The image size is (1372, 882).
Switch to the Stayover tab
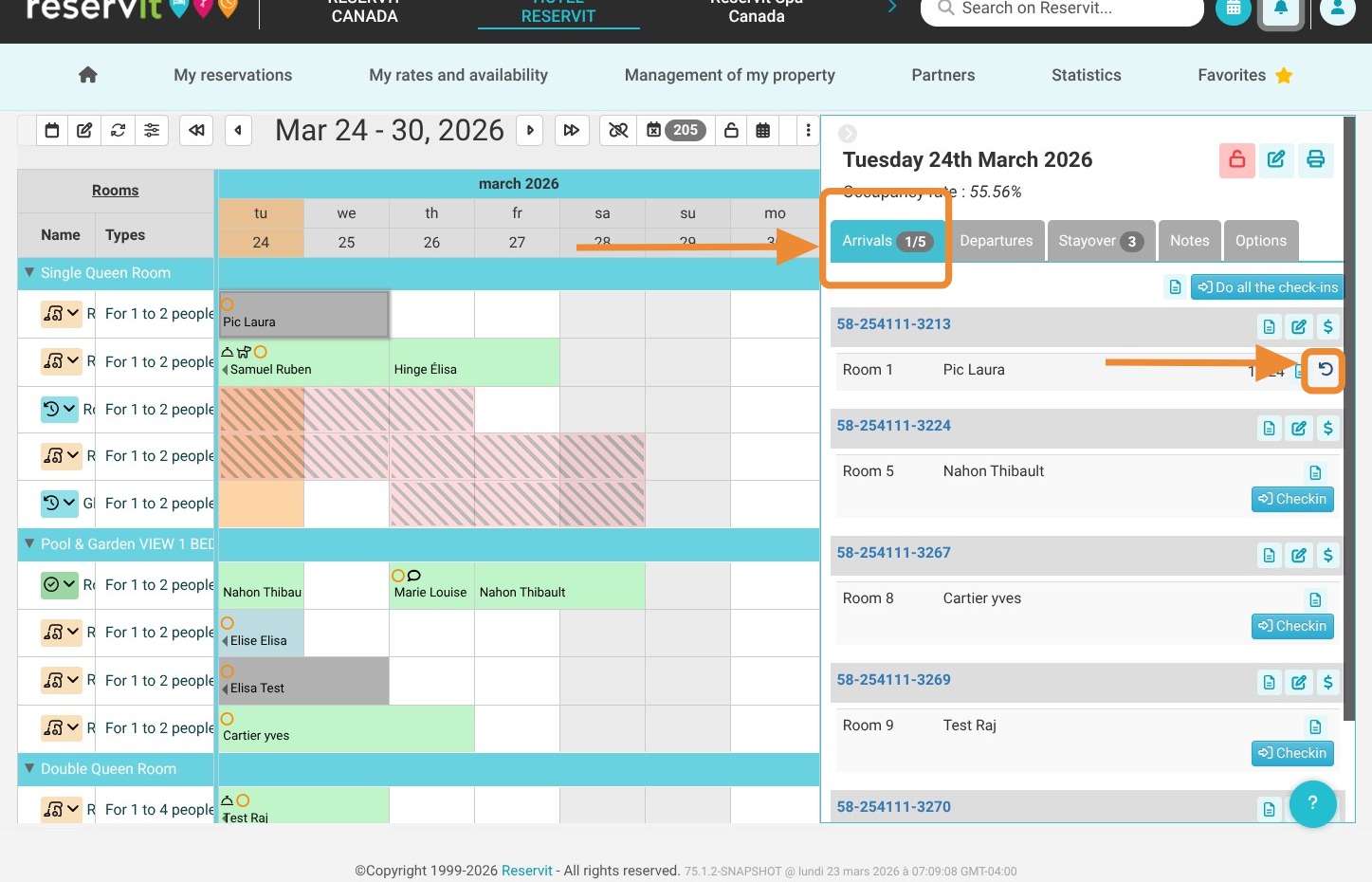pos(1102,241)
